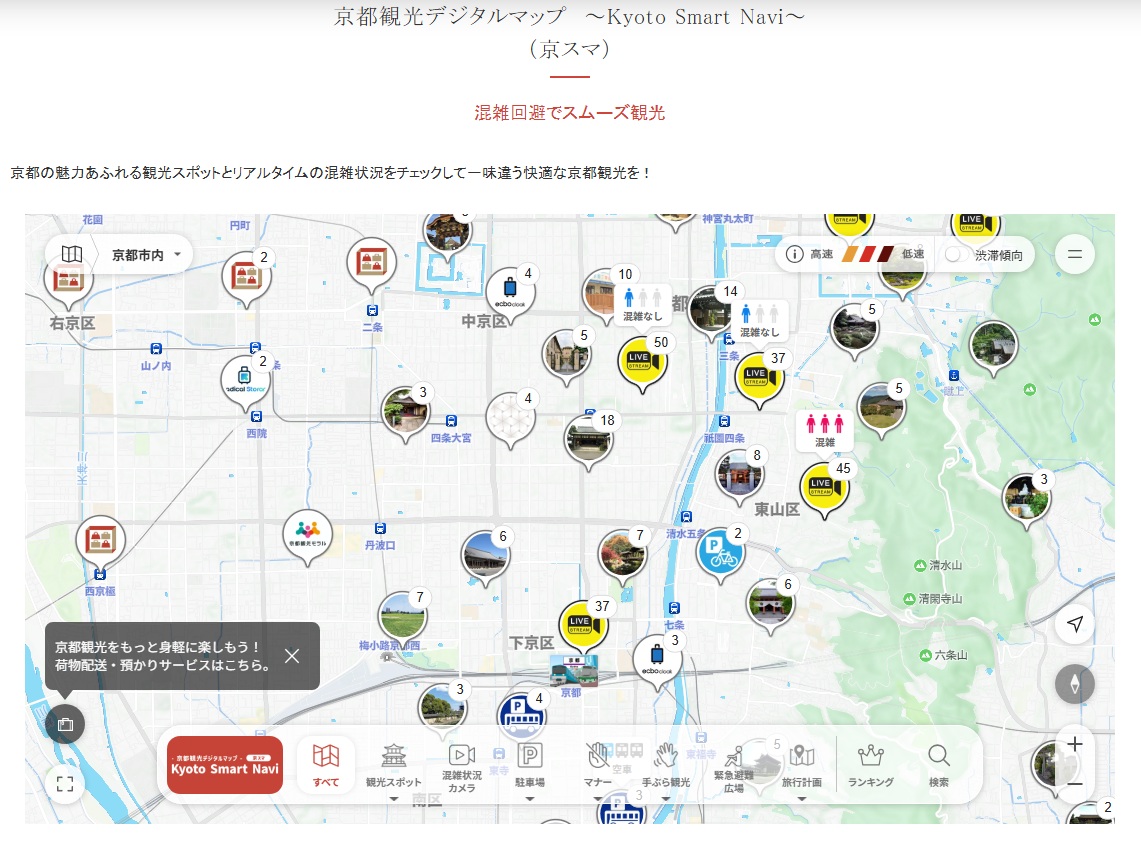Click the 緊急避難広場 evacuation icon
Viewport: 1141px width, 846px height.
pos(733,765)
